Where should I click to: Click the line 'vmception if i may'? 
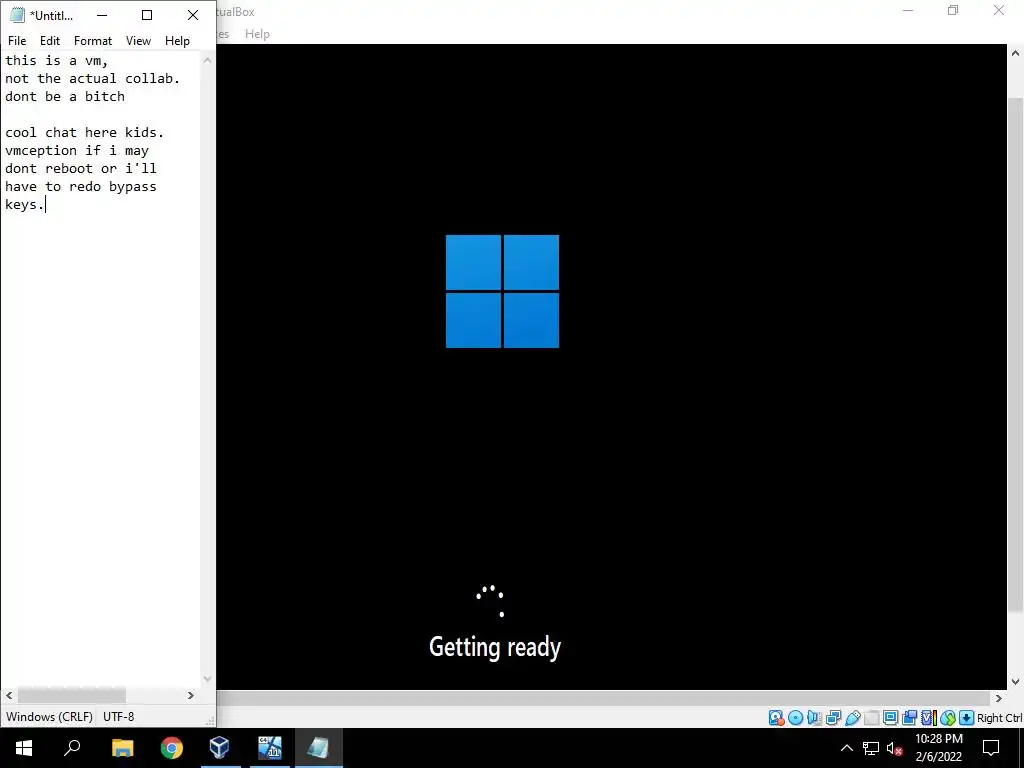pyautogui.click(x=77, y=150)
